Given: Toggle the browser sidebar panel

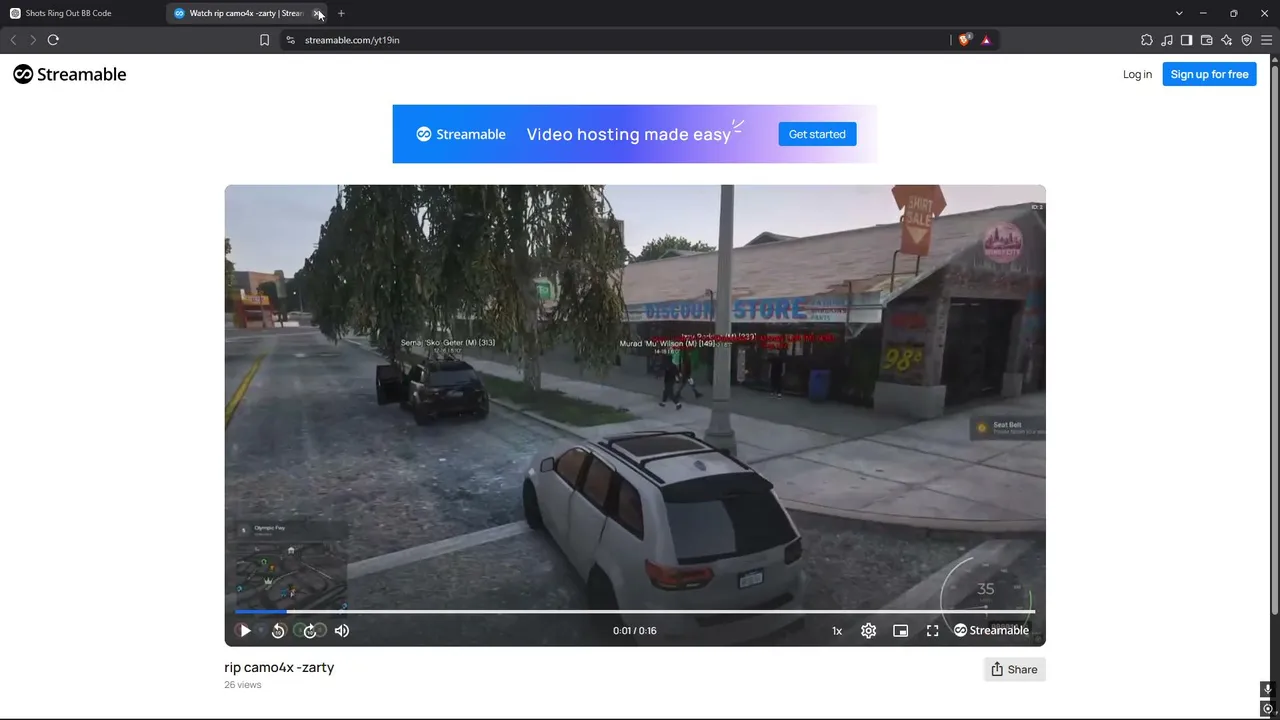Looking at the screenshot, I should pyautogui.click(x=1186, y=40).
